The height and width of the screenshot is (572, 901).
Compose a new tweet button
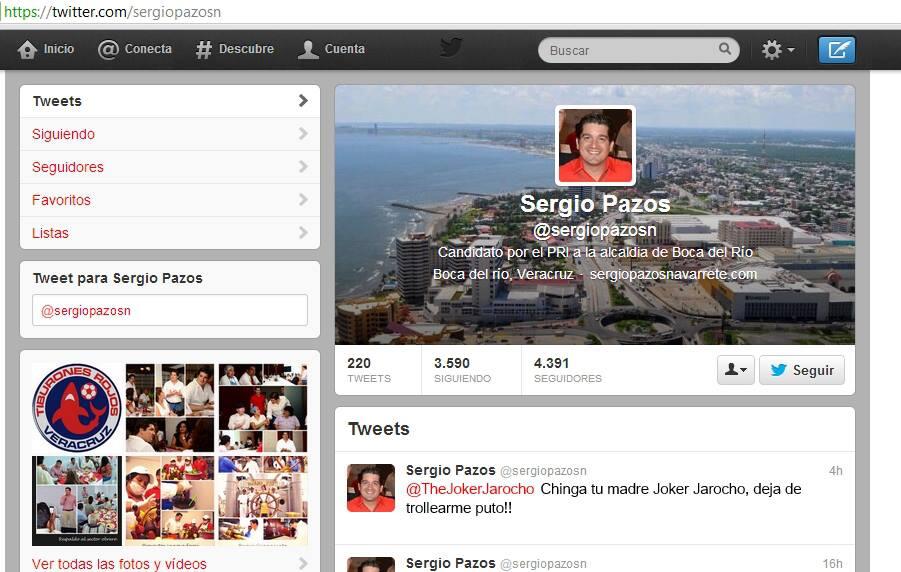(837, 50)
